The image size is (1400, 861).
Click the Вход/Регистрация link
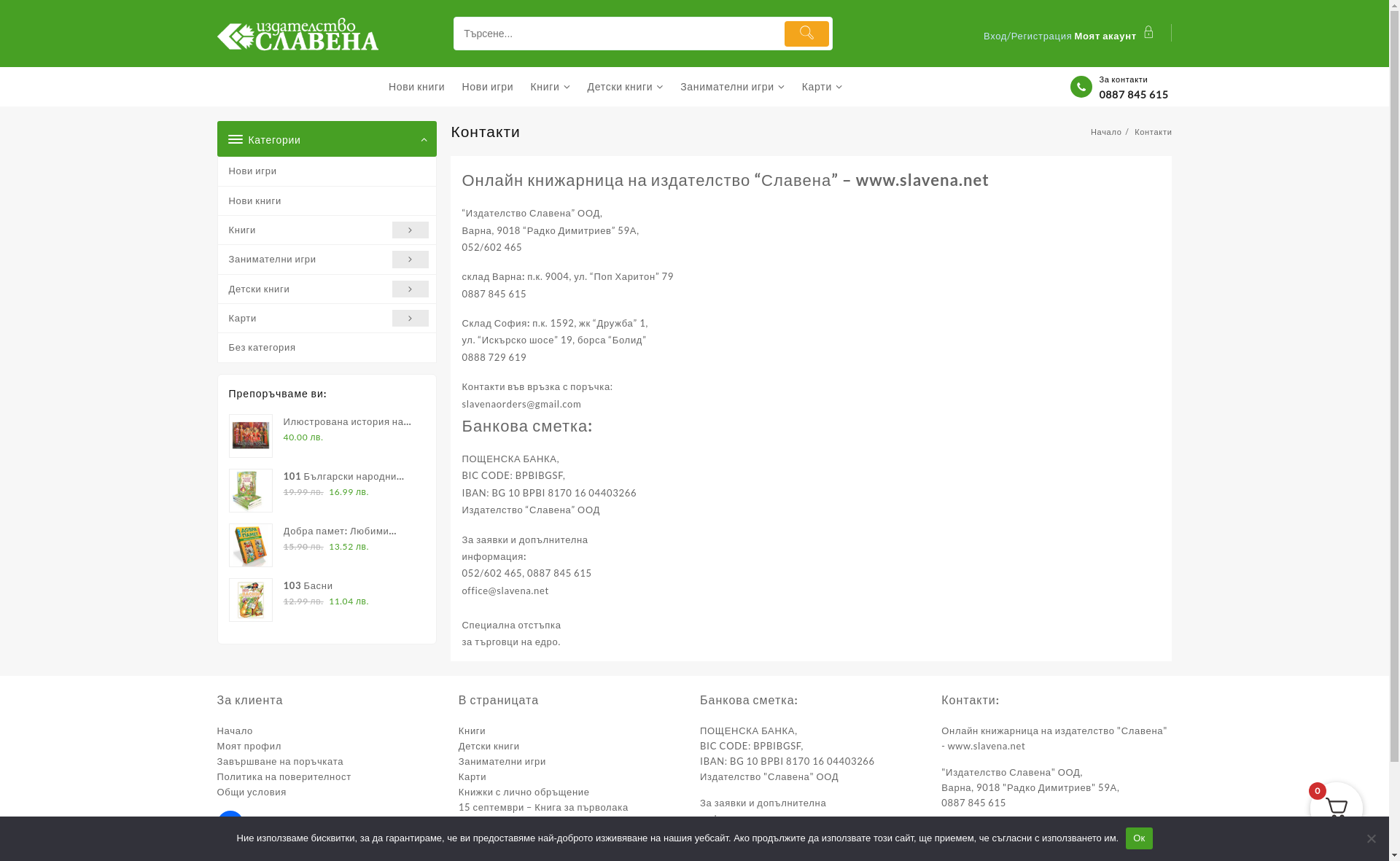coord(1027,36)
